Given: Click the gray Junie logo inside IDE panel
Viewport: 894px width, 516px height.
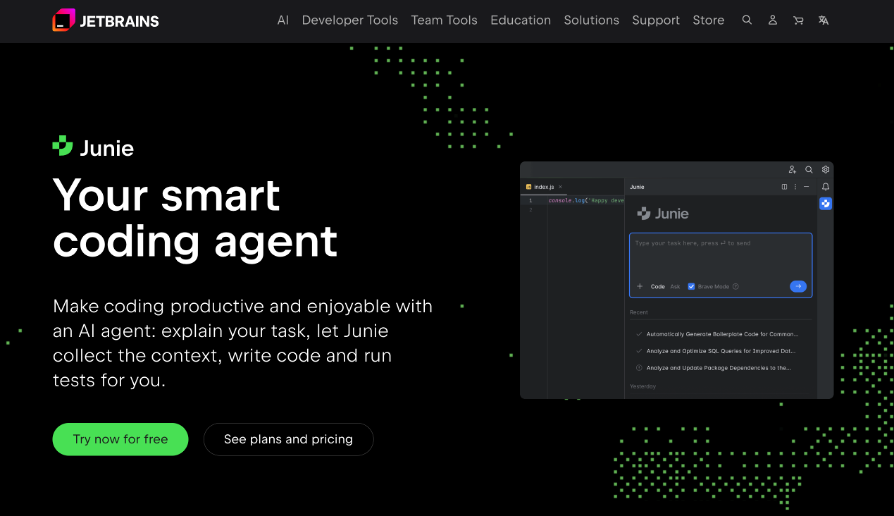Looking at the screenshot, I should [663, 213].
